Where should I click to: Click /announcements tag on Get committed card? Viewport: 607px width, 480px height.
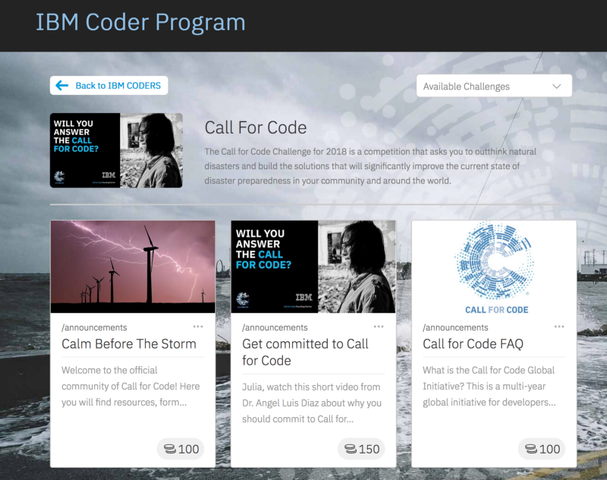[275, 327]
